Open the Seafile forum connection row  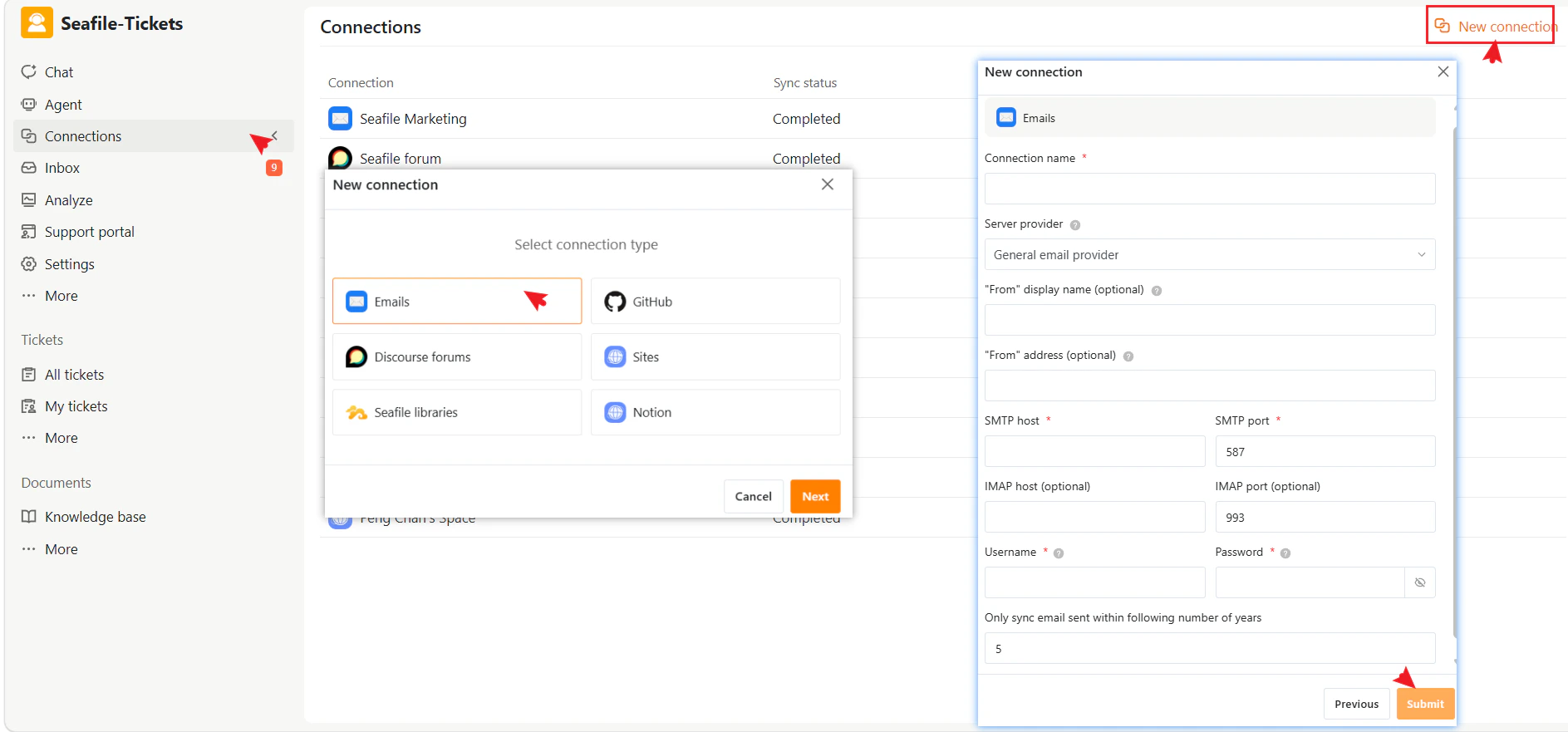pyautogui.click(x=648, y=158)
